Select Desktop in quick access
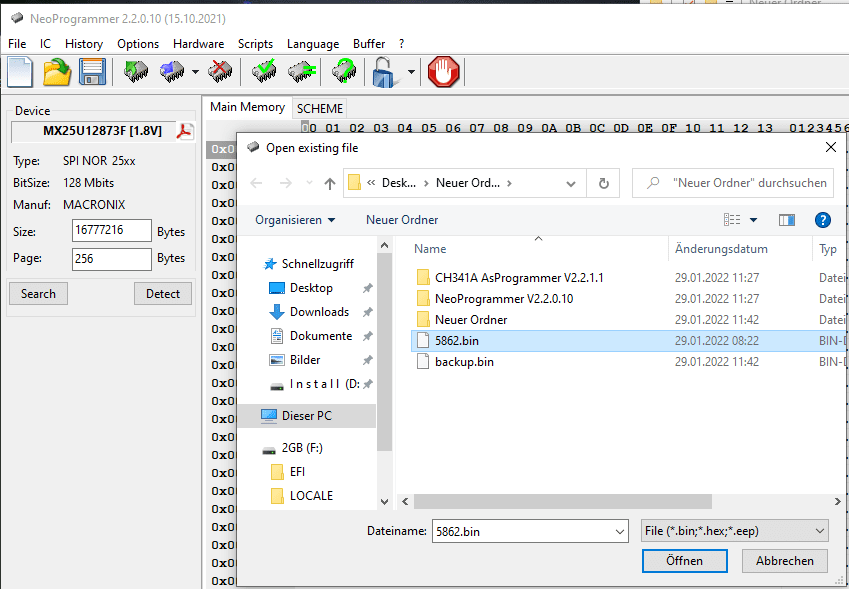The width and height of the screenshot is (849, 589). coord(311,287)
